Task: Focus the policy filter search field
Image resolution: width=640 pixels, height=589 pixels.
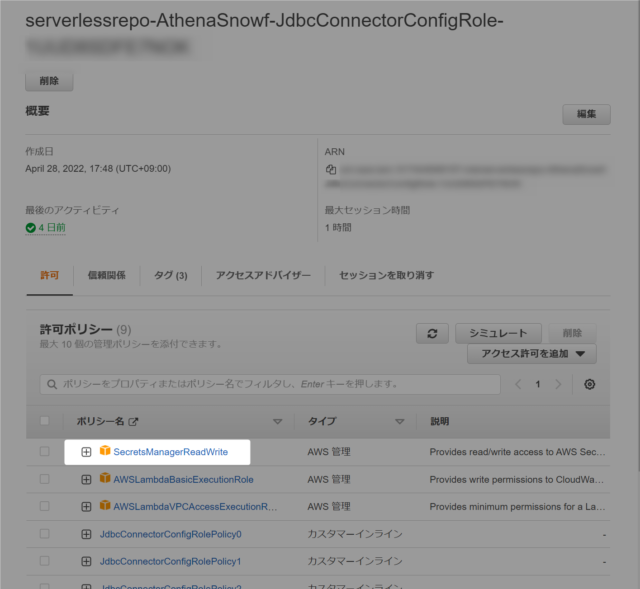Action: [x=270, y=385]
